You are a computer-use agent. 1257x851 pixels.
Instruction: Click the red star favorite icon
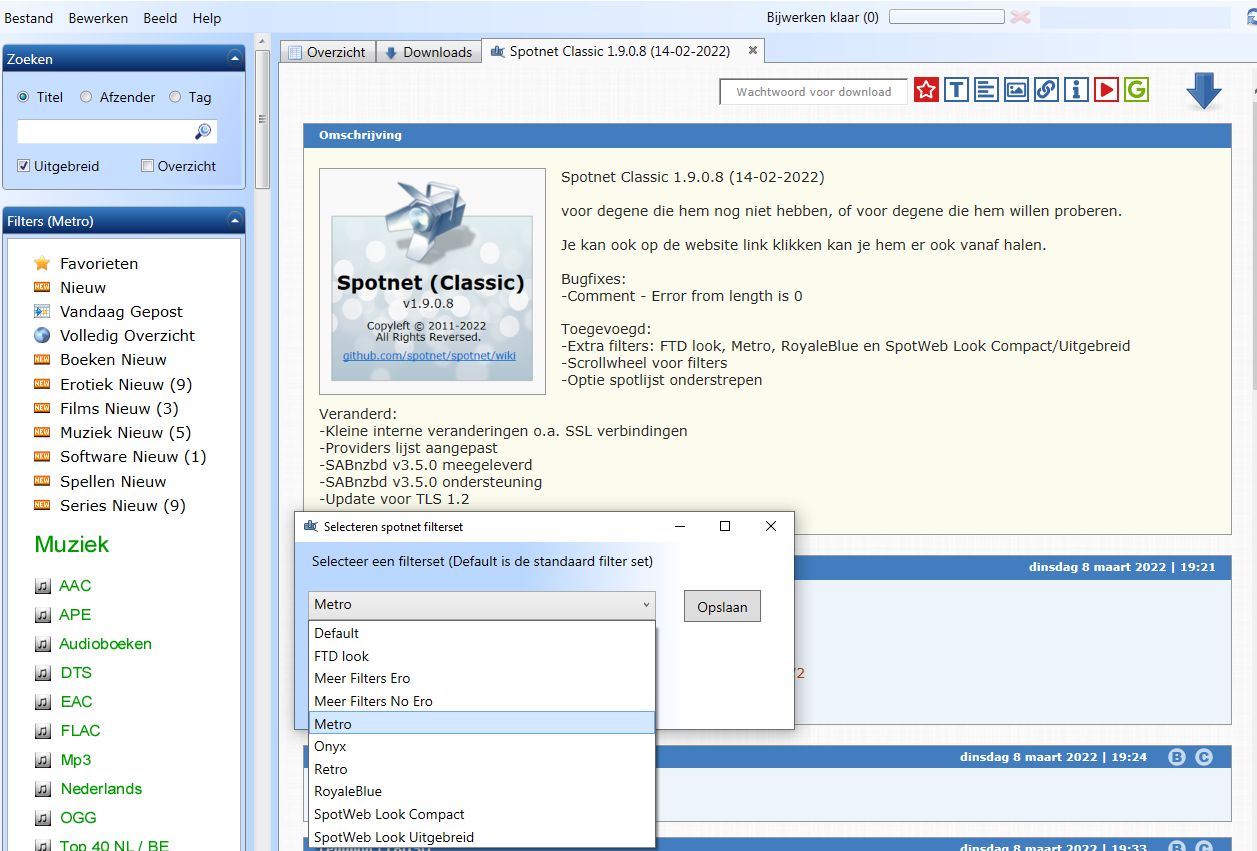pos(926,90)
